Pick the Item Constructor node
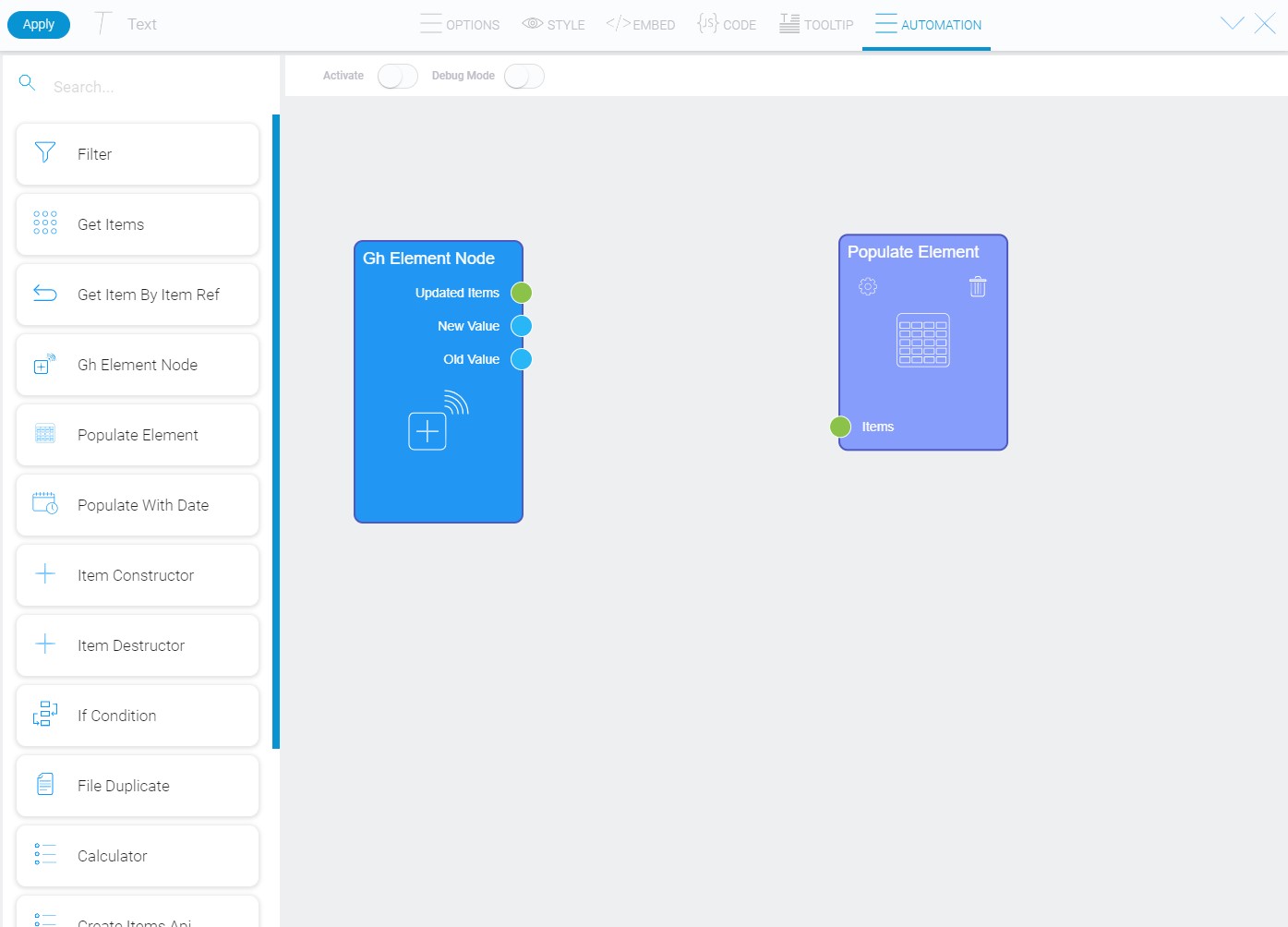The width and height of the screenshot is (1288, 927). coord(135,575)
